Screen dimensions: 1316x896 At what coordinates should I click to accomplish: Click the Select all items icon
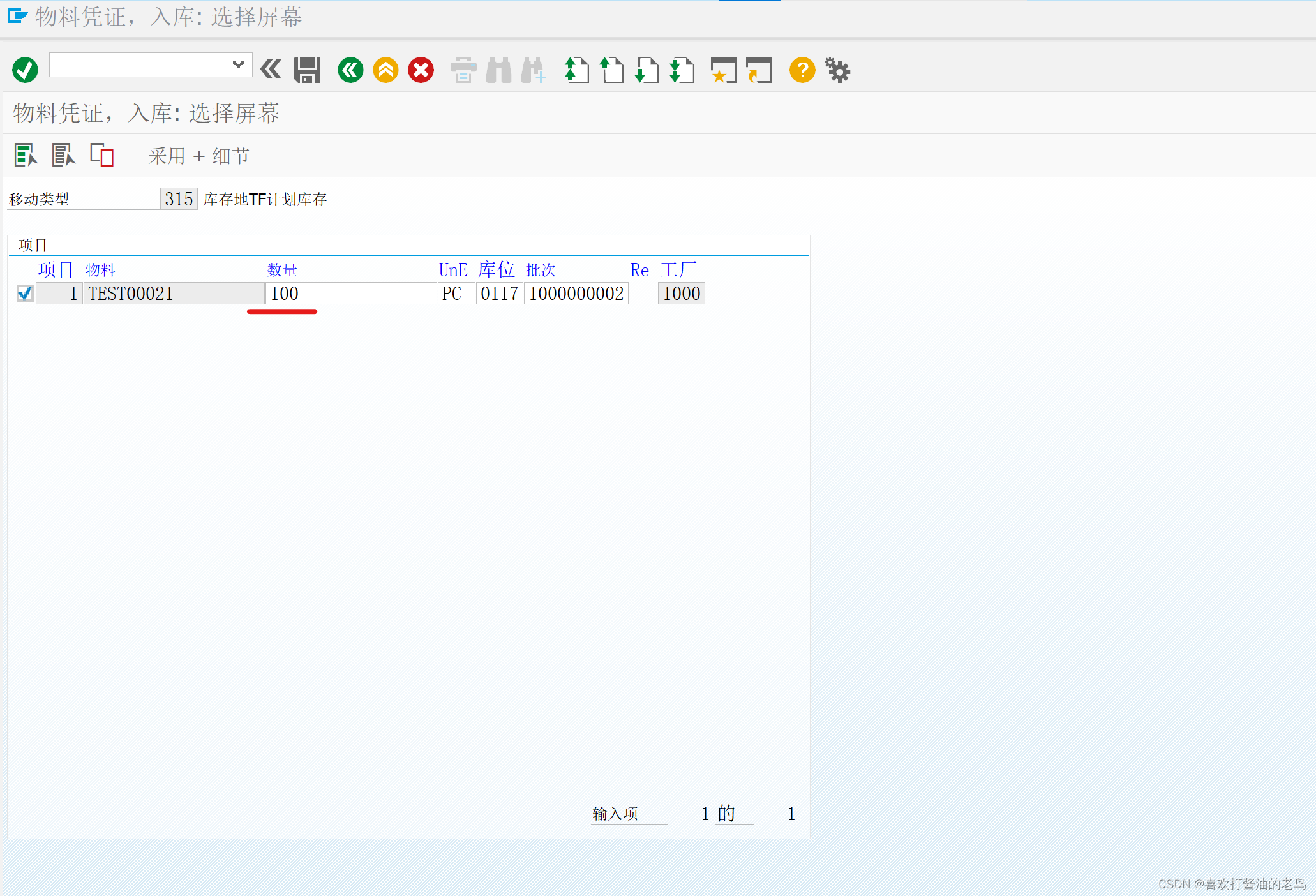pos(26,155)
